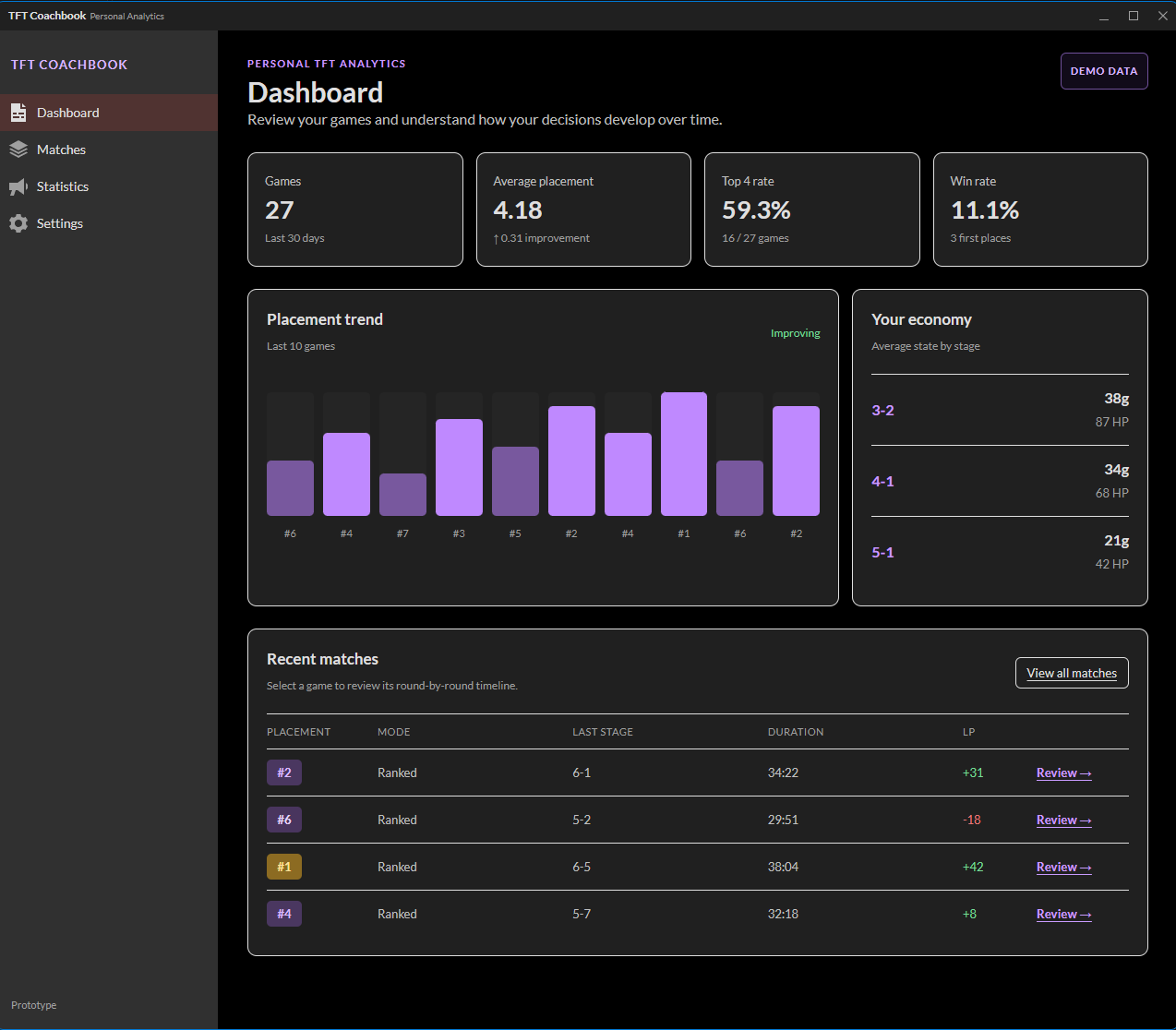Click the #7 bar in placement trend
This screenshot has width=1176, height=1030.
pyautogui.click(x=402, y=495)
